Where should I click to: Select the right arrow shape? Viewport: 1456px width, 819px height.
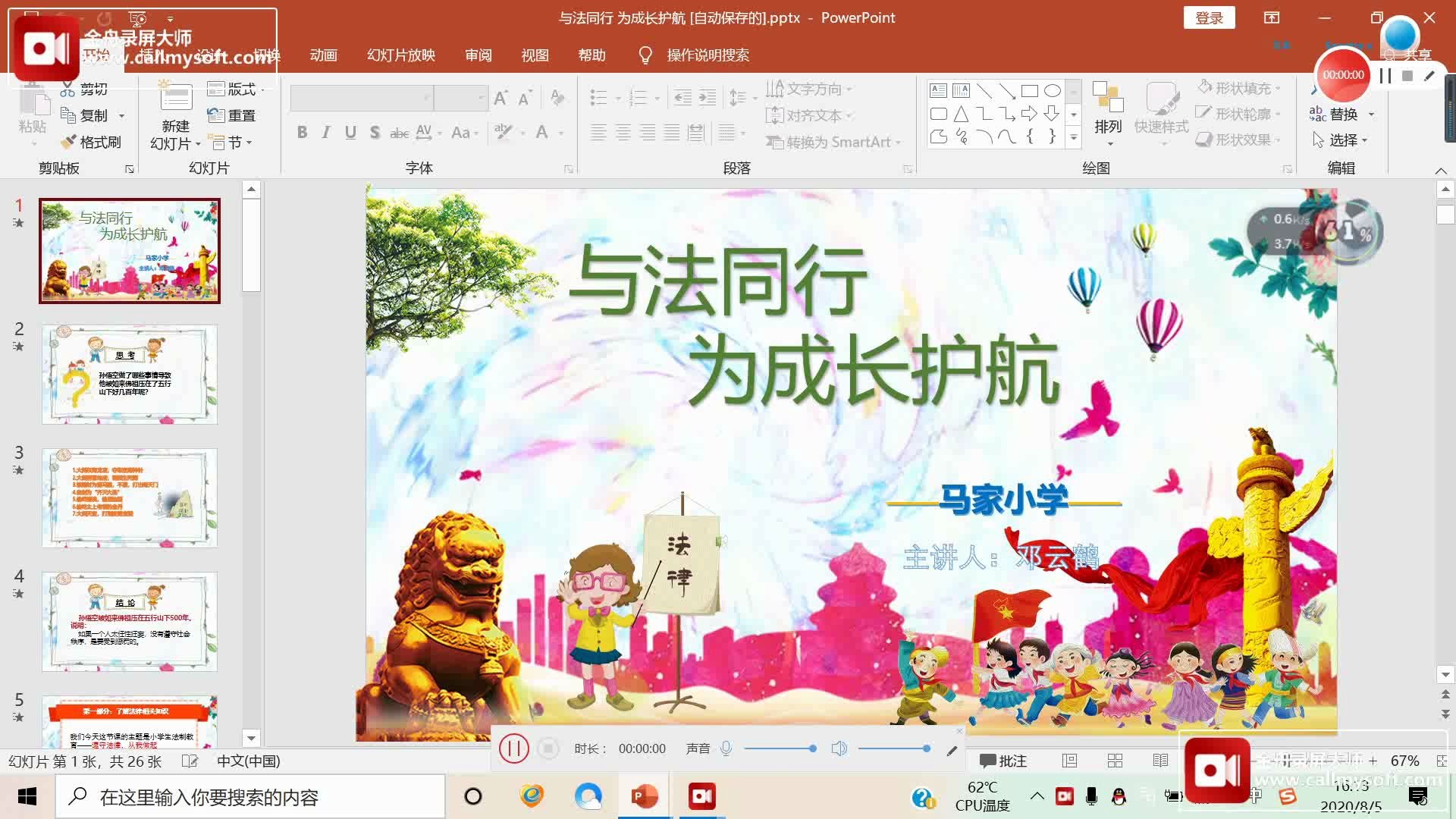tap(1029, 114)
